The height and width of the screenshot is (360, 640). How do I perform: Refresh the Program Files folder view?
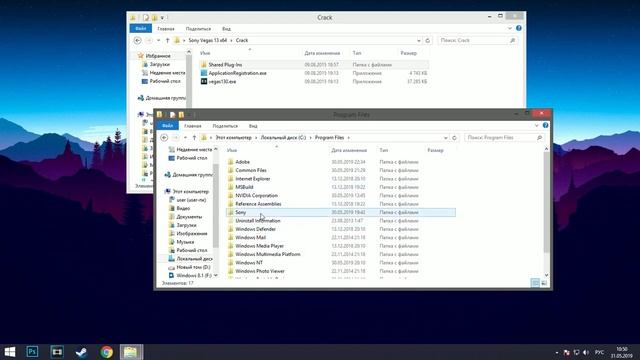point(454,138)
